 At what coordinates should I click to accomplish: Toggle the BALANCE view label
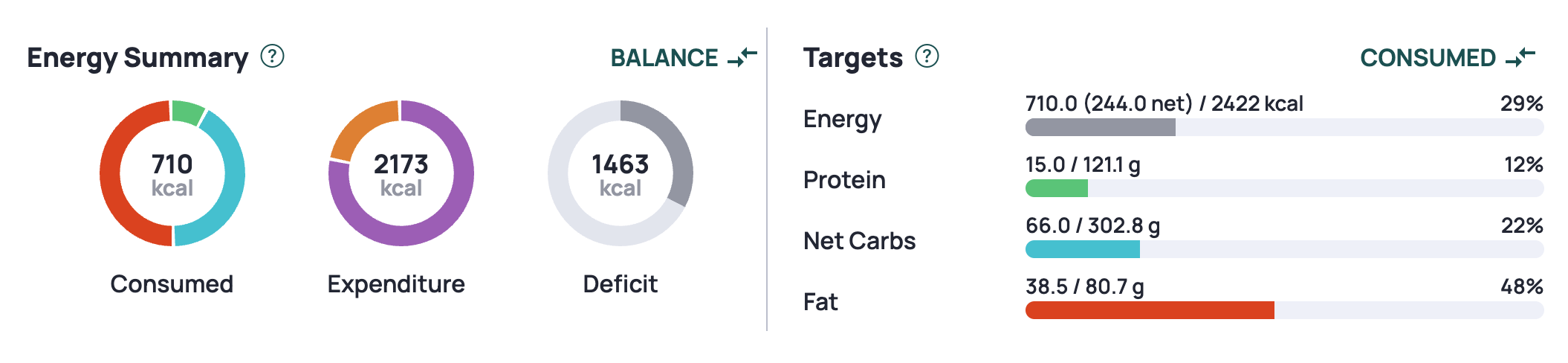point(664,58)
